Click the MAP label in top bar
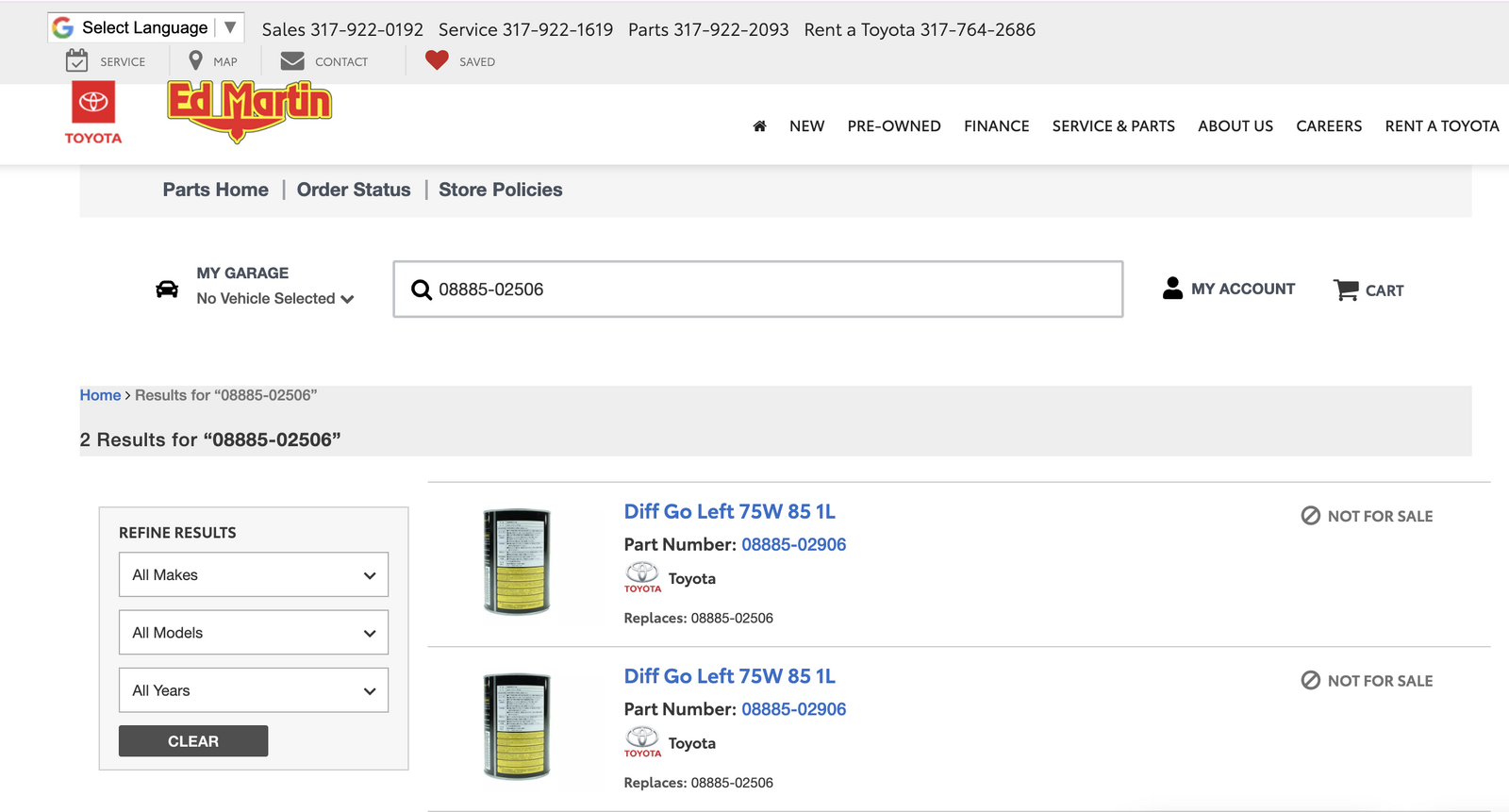 (225, 62)
